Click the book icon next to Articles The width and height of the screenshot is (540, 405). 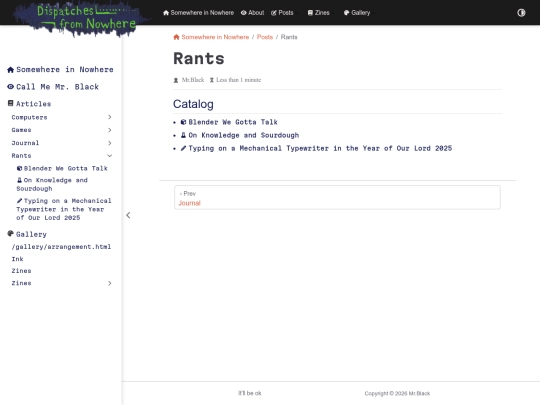11,103
